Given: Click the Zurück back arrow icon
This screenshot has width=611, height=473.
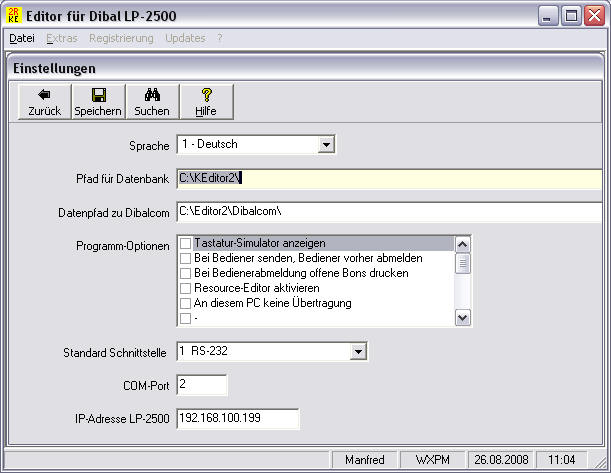Looking at the screenshot, I should [x=44, y=95].
